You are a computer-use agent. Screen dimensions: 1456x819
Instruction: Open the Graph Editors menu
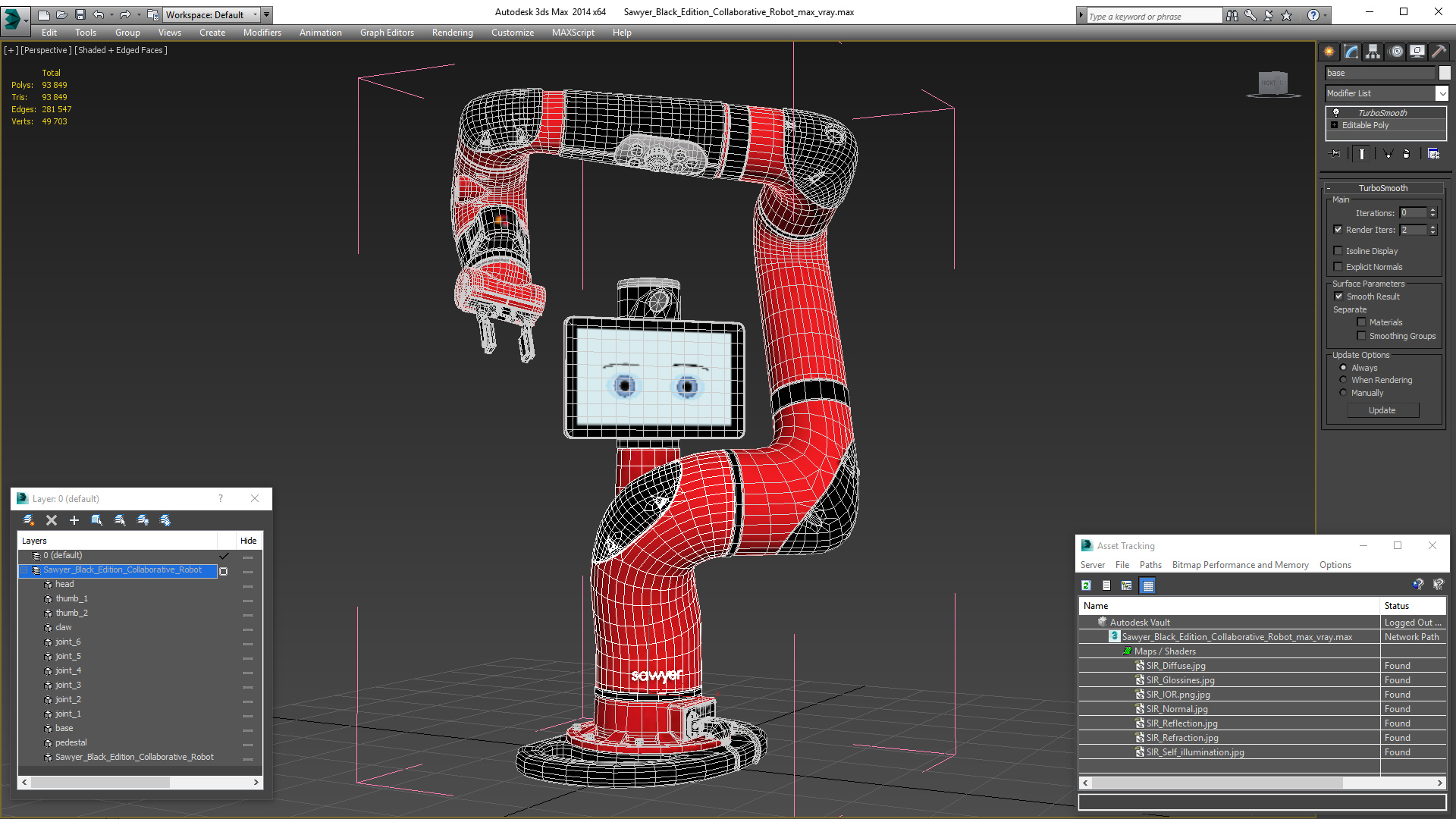(x=387, y=33)
